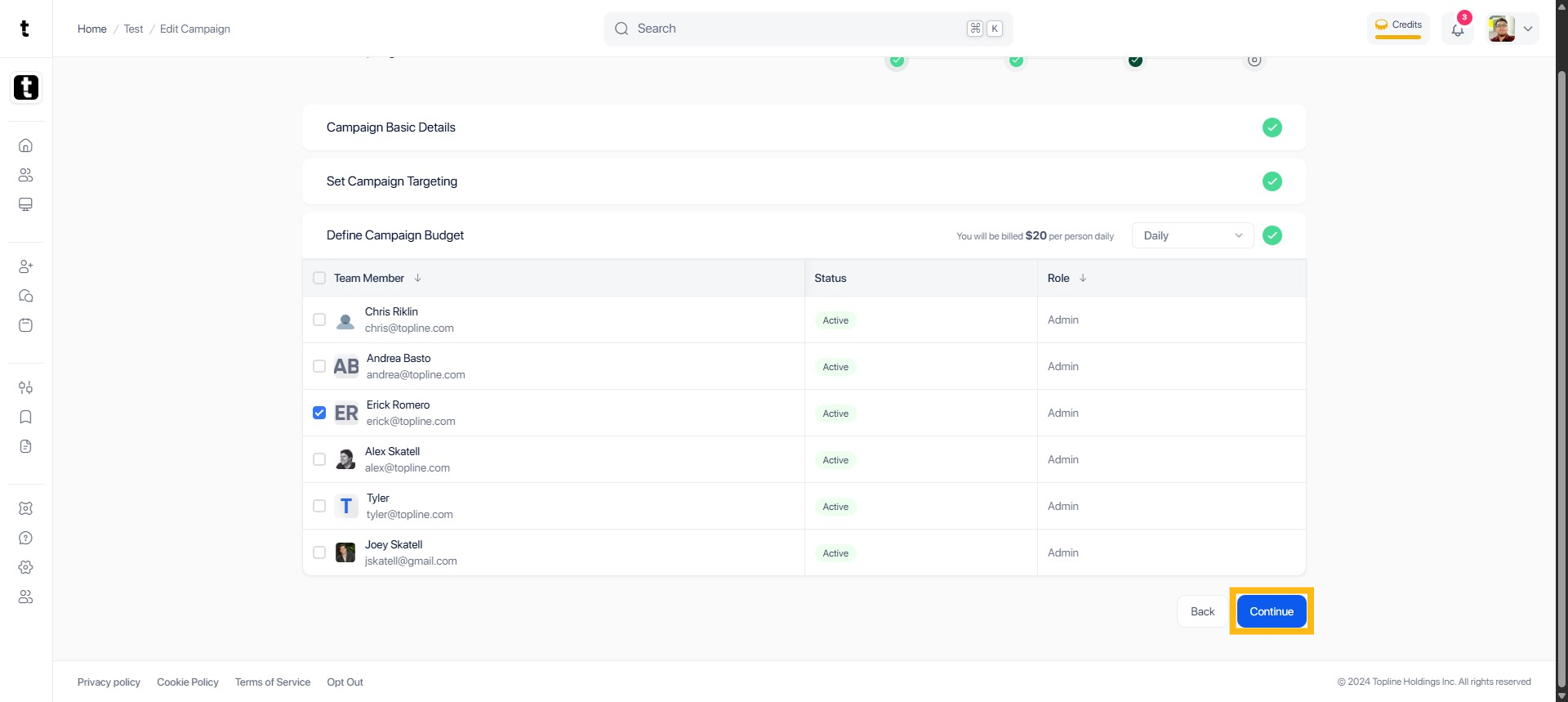Open the sliders icon in sidebar
This screenshot has width=1568, height=702.
tap(26, 387)
